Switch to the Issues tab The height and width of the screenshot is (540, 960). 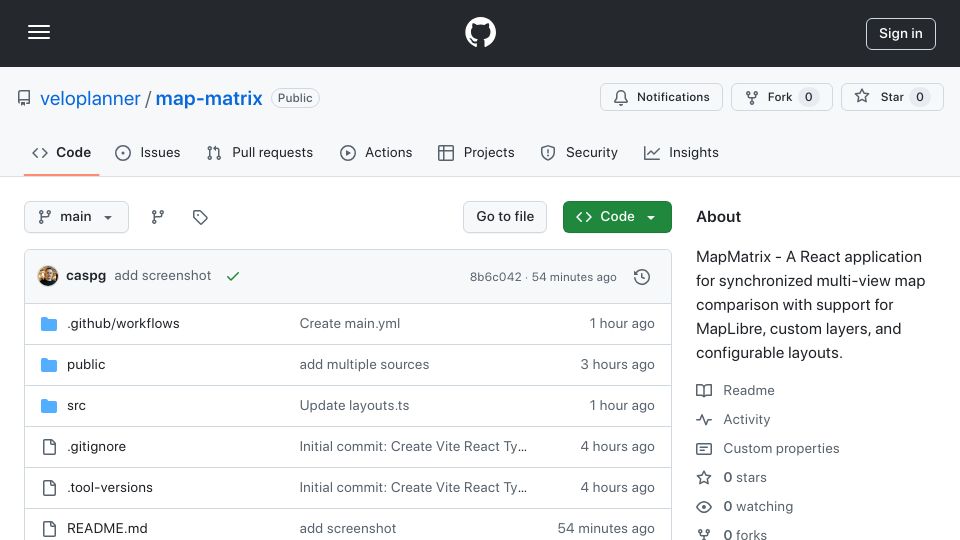pyautogui.click(x=148, y=152)
